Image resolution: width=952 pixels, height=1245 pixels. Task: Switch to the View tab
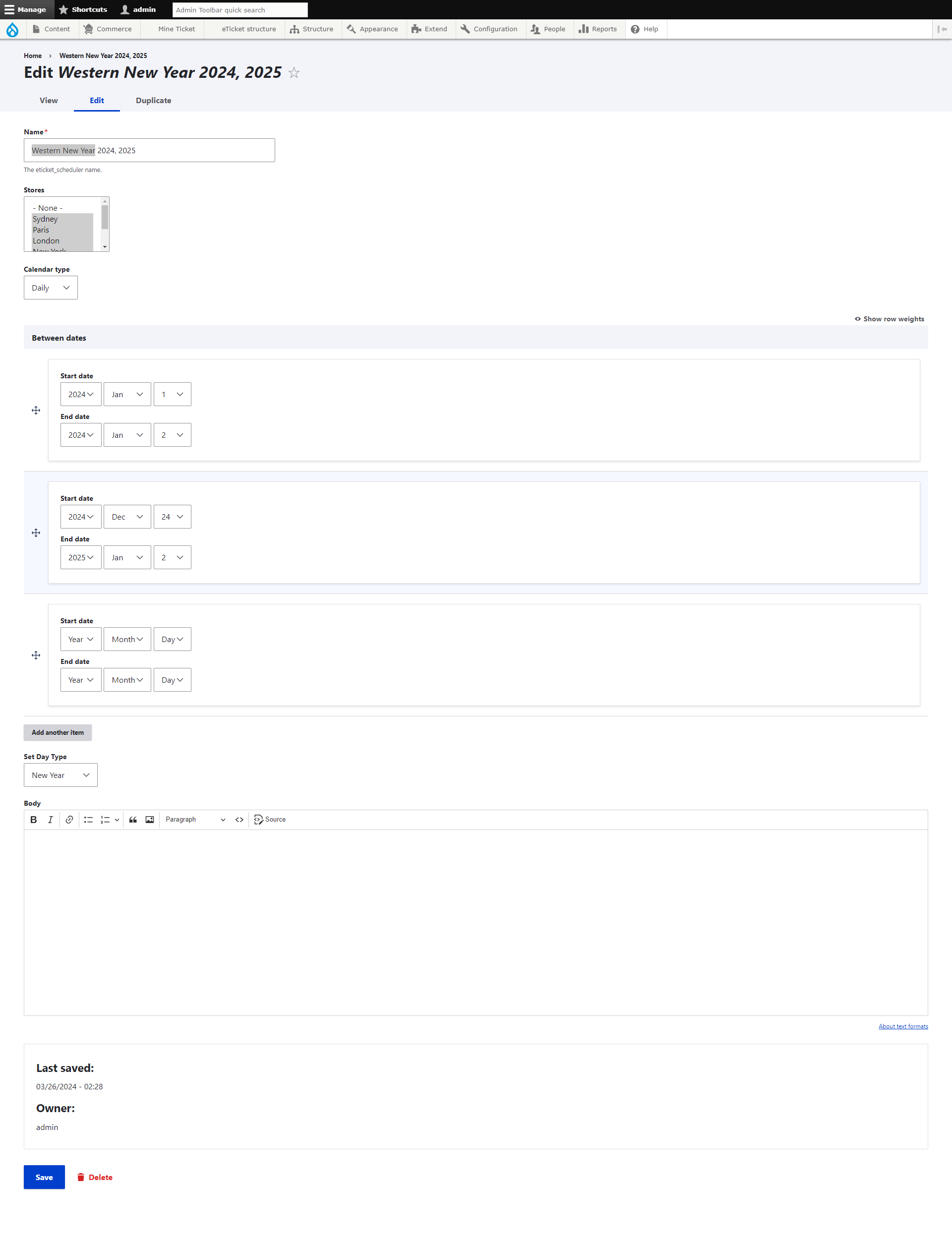[49, 100]
